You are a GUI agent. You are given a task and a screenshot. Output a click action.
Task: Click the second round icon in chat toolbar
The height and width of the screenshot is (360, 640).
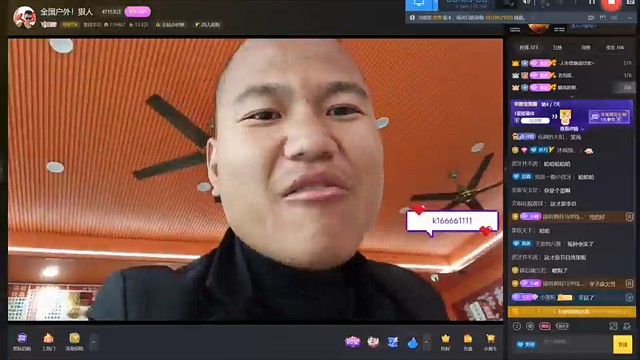pos(530,326)
